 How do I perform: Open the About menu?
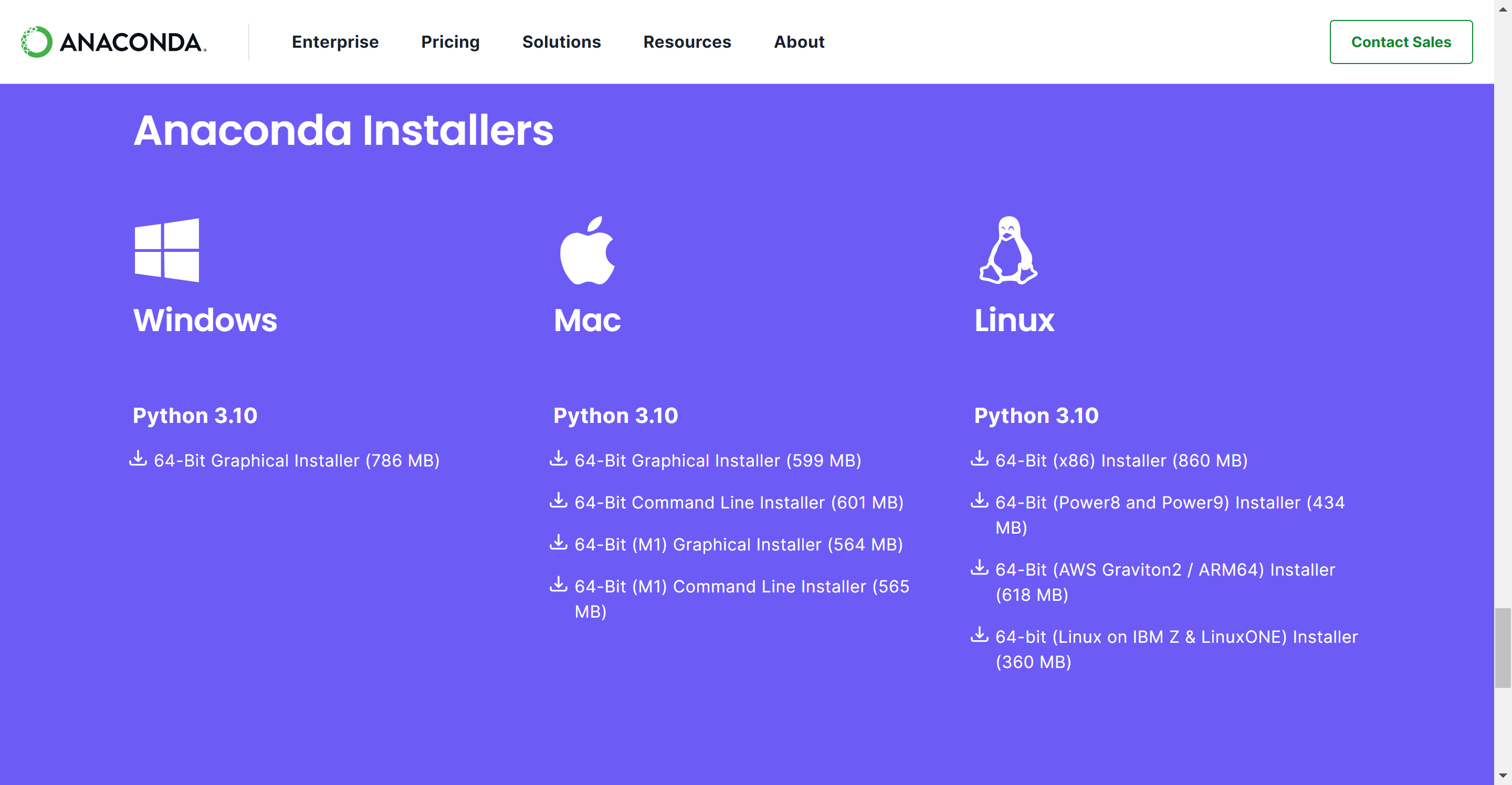coord(799,41)
